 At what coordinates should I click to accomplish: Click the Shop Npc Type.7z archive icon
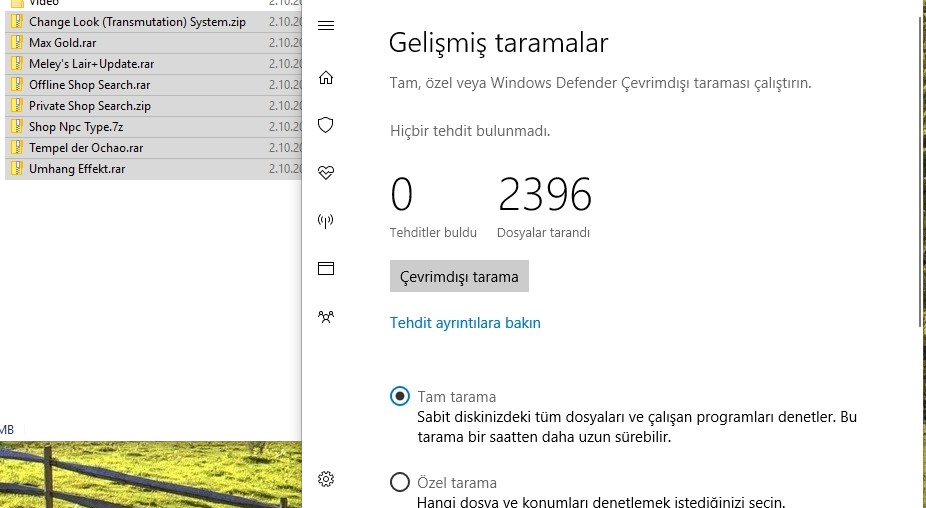pos(17,126)
